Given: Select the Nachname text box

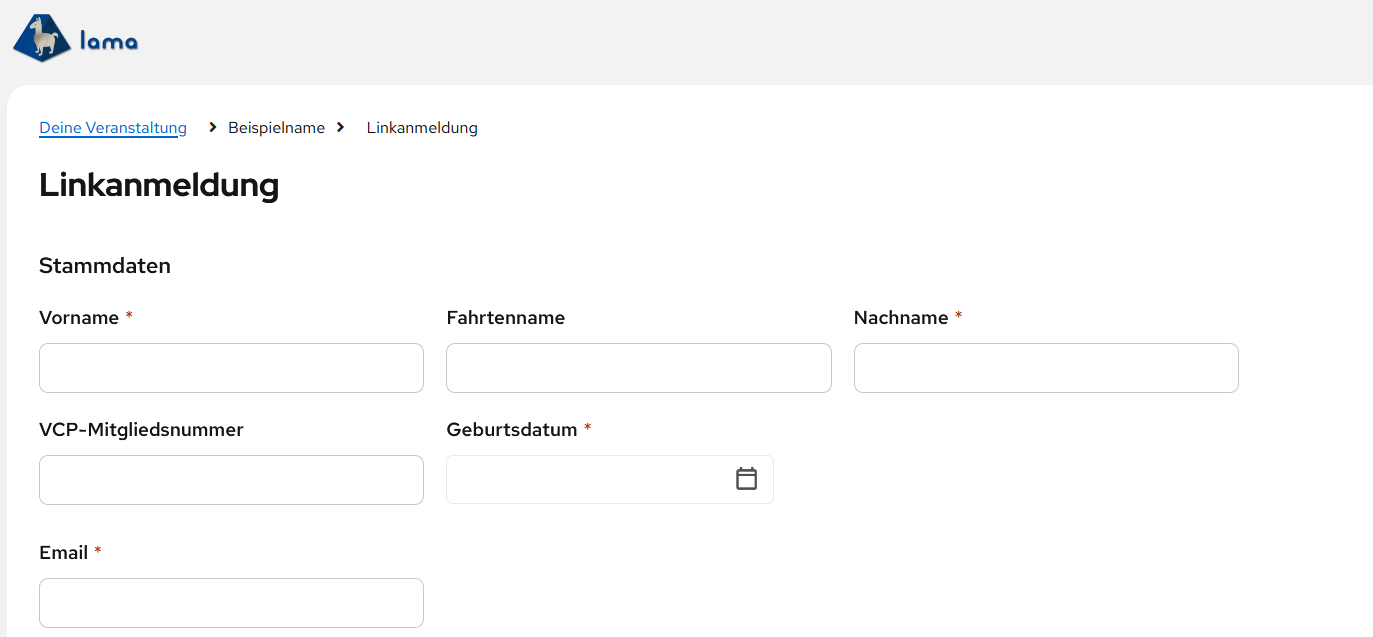Looking at the screenshot, I should point(1045,368).
